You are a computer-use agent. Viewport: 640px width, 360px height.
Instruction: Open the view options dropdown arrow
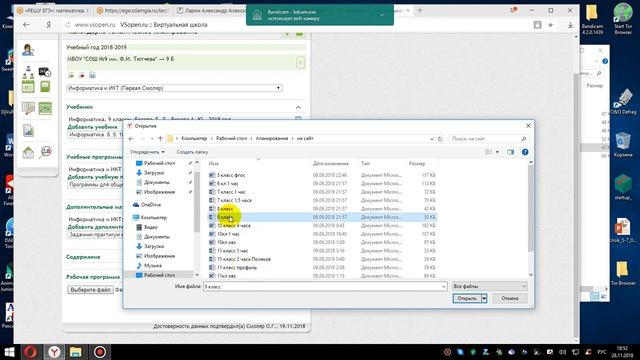click(x=497, y=152)
